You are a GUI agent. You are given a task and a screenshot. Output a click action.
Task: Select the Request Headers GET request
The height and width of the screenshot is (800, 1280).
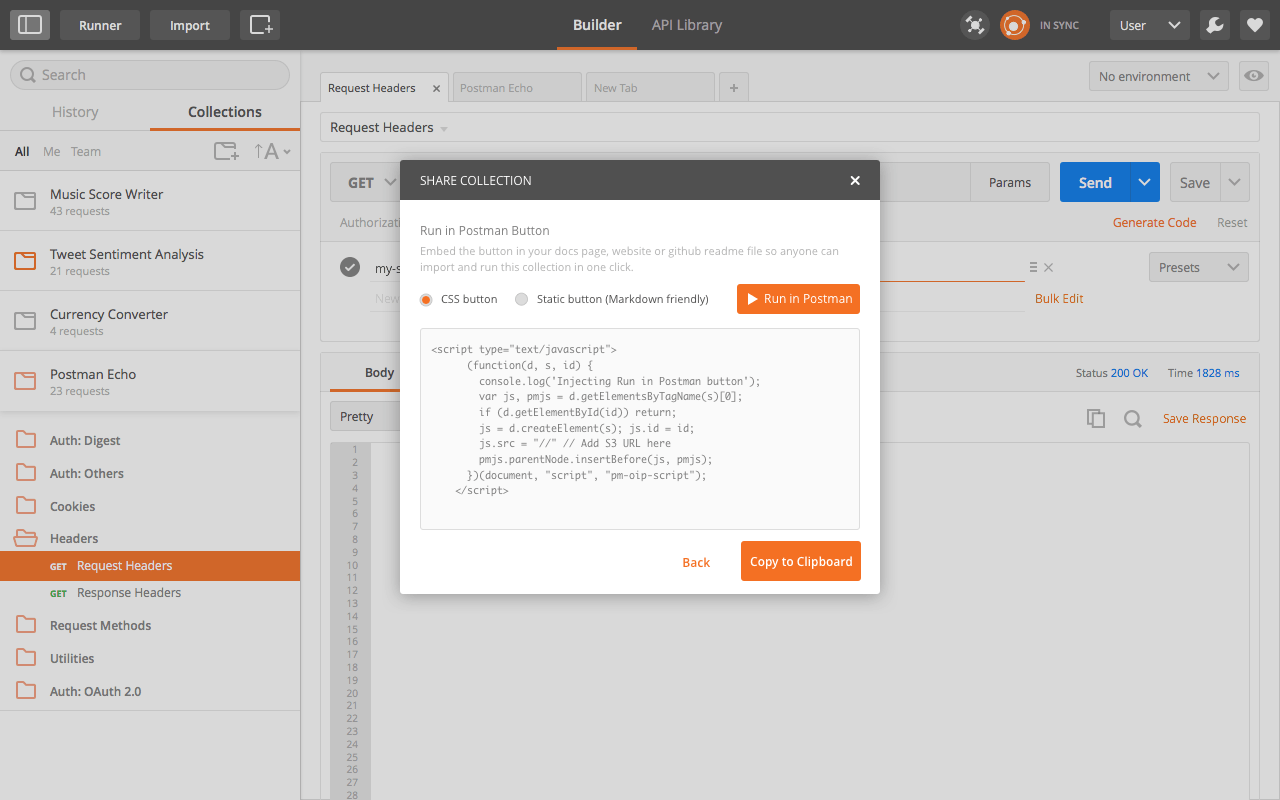[x=150, y=566]
